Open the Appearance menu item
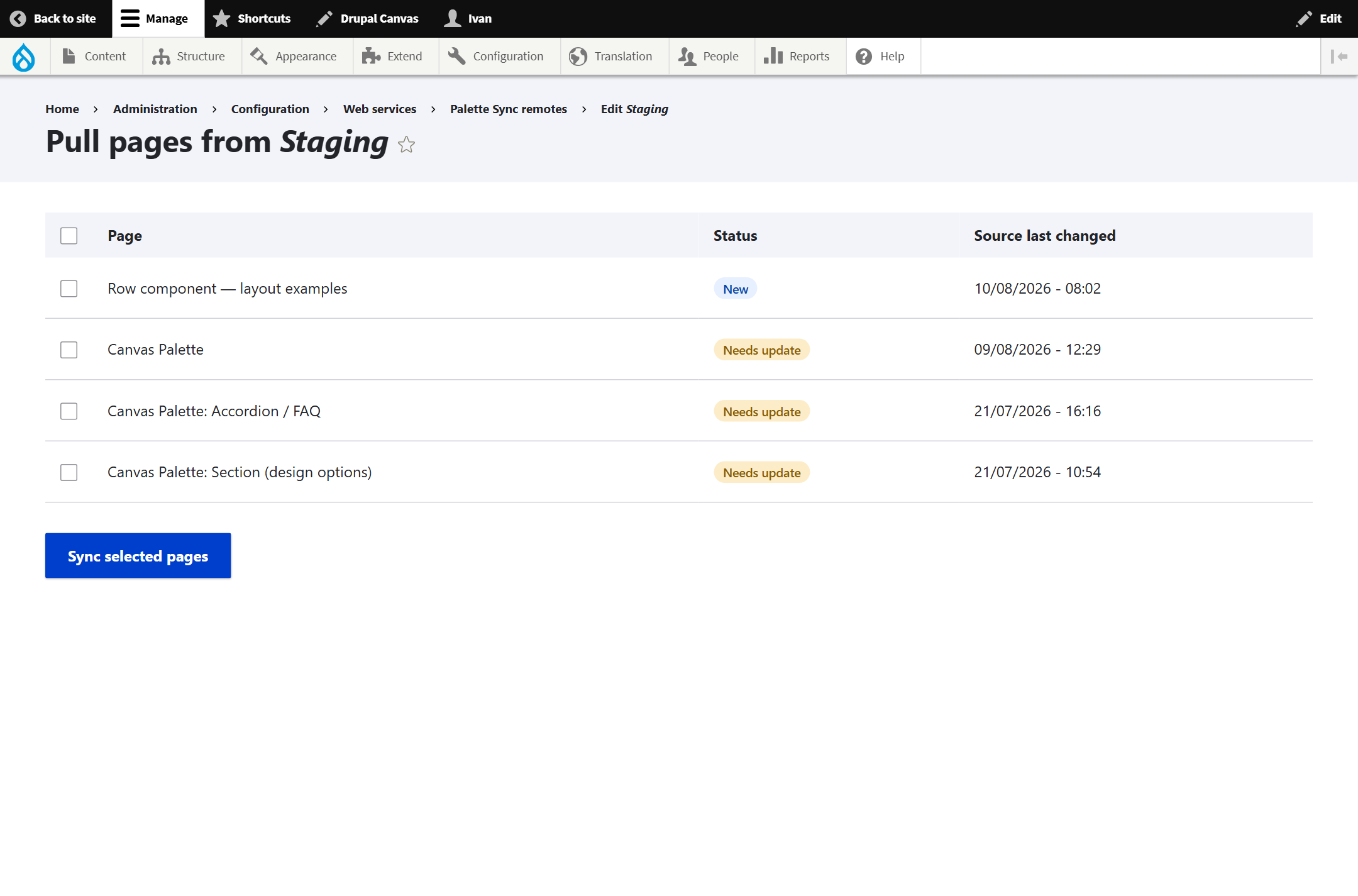The height and width of the screenshot is (896, 1358). pyautogui.click(x=297, y=57)
